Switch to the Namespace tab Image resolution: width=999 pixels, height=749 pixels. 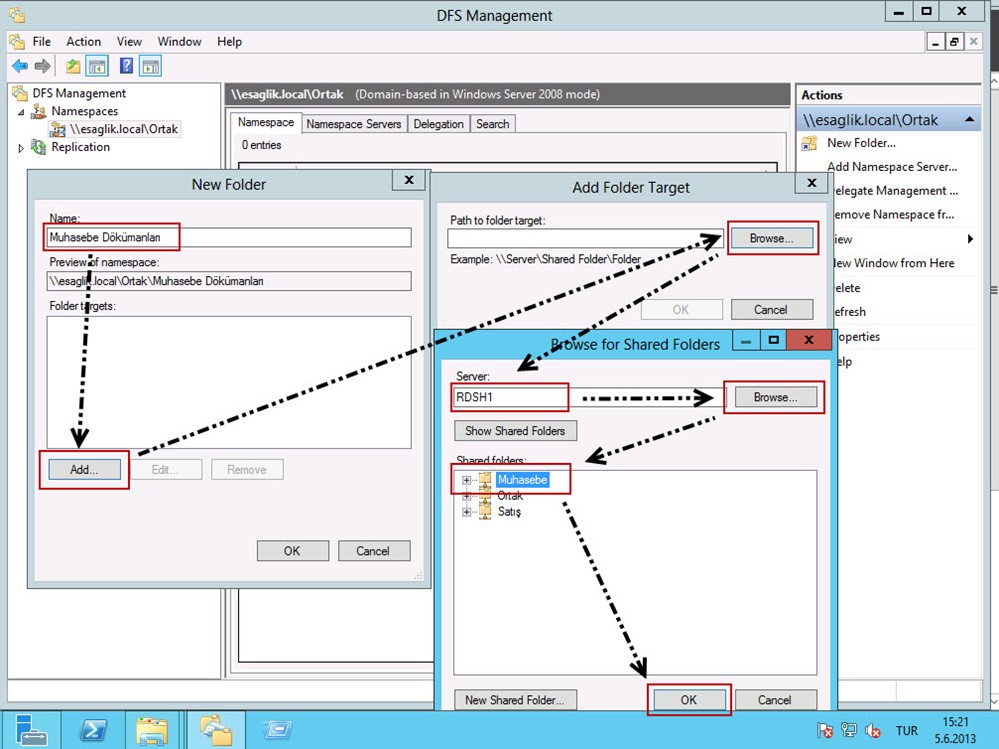click(266, 122)
